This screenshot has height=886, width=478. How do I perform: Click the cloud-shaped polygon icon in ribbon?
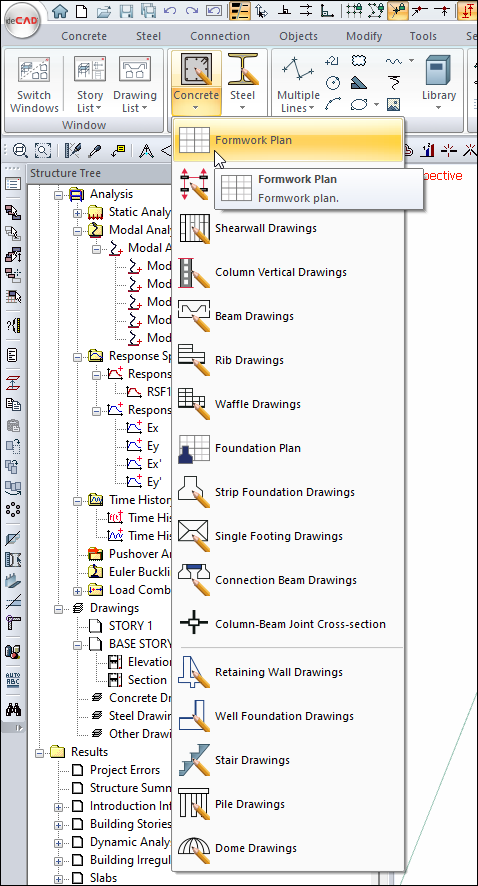point(359,60)
